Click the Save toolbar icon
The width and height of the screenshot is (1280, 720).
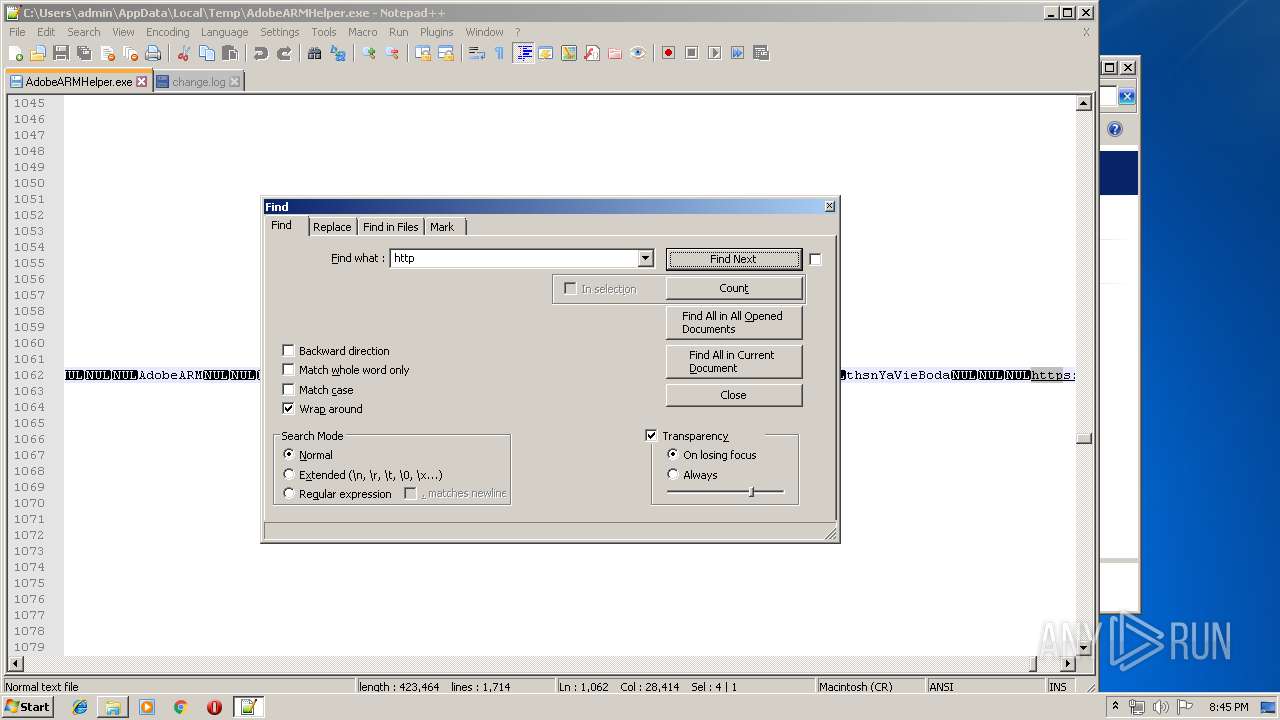click(61, 53)
